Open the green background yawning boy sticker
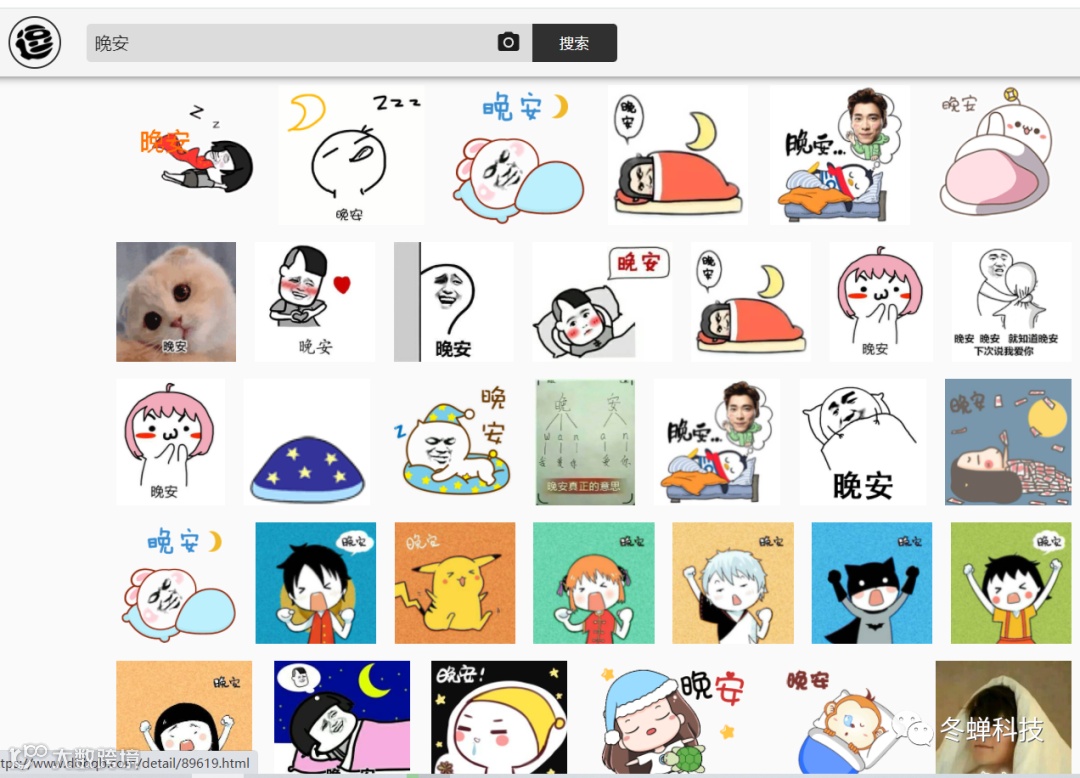This screenshot has height=778, width=1080. 1011,583
